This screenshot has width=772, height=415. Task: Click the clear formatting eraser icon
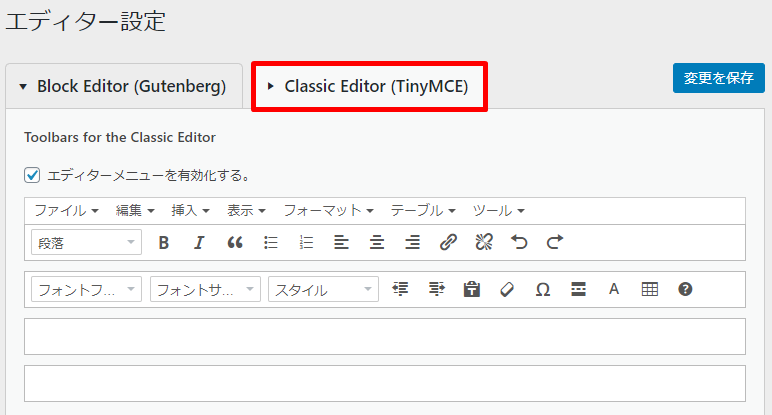pyautogui.click(x=506, y=289)
